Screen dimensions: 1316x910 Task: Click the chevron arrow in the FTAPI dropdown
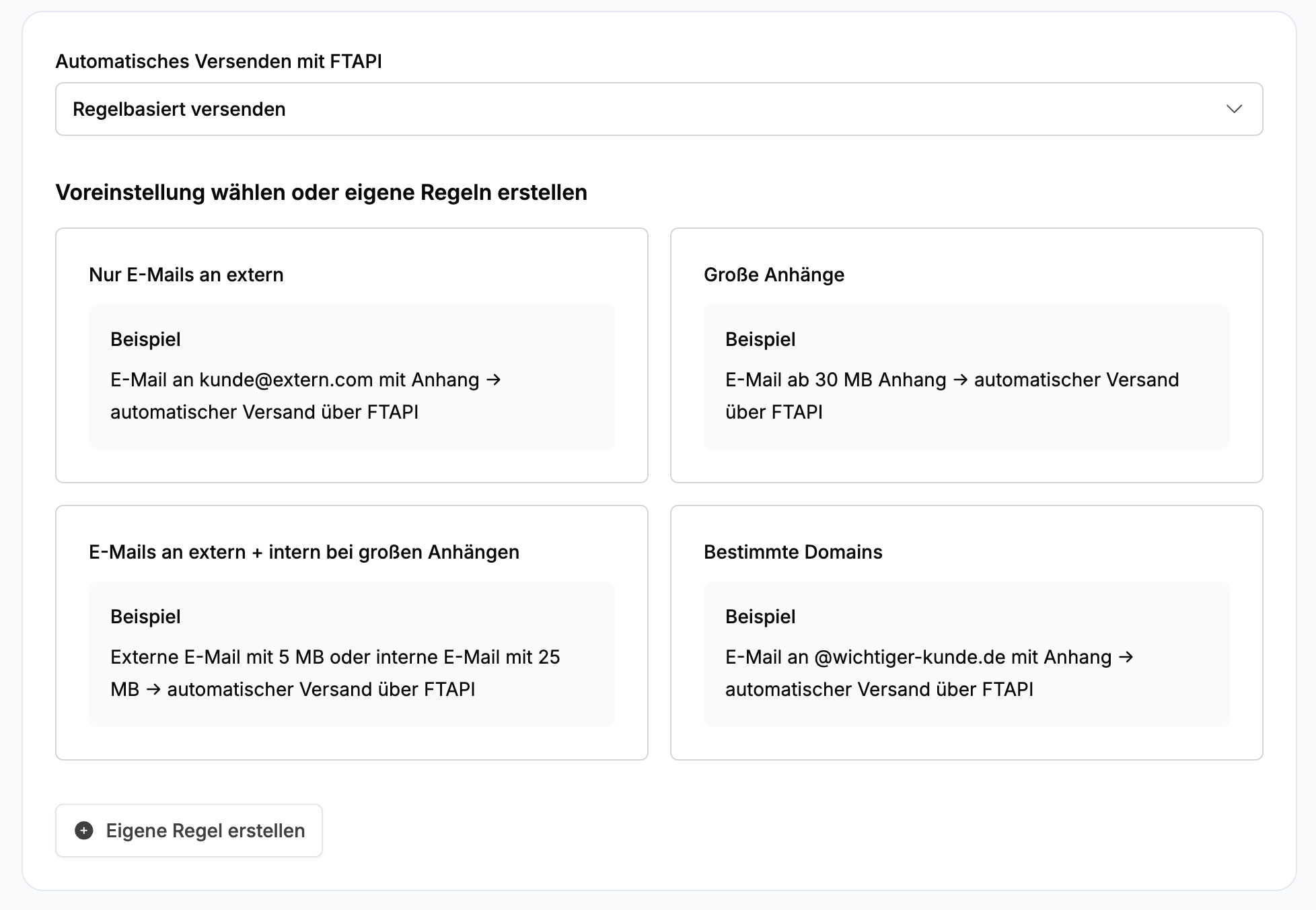click(1234, 109)
